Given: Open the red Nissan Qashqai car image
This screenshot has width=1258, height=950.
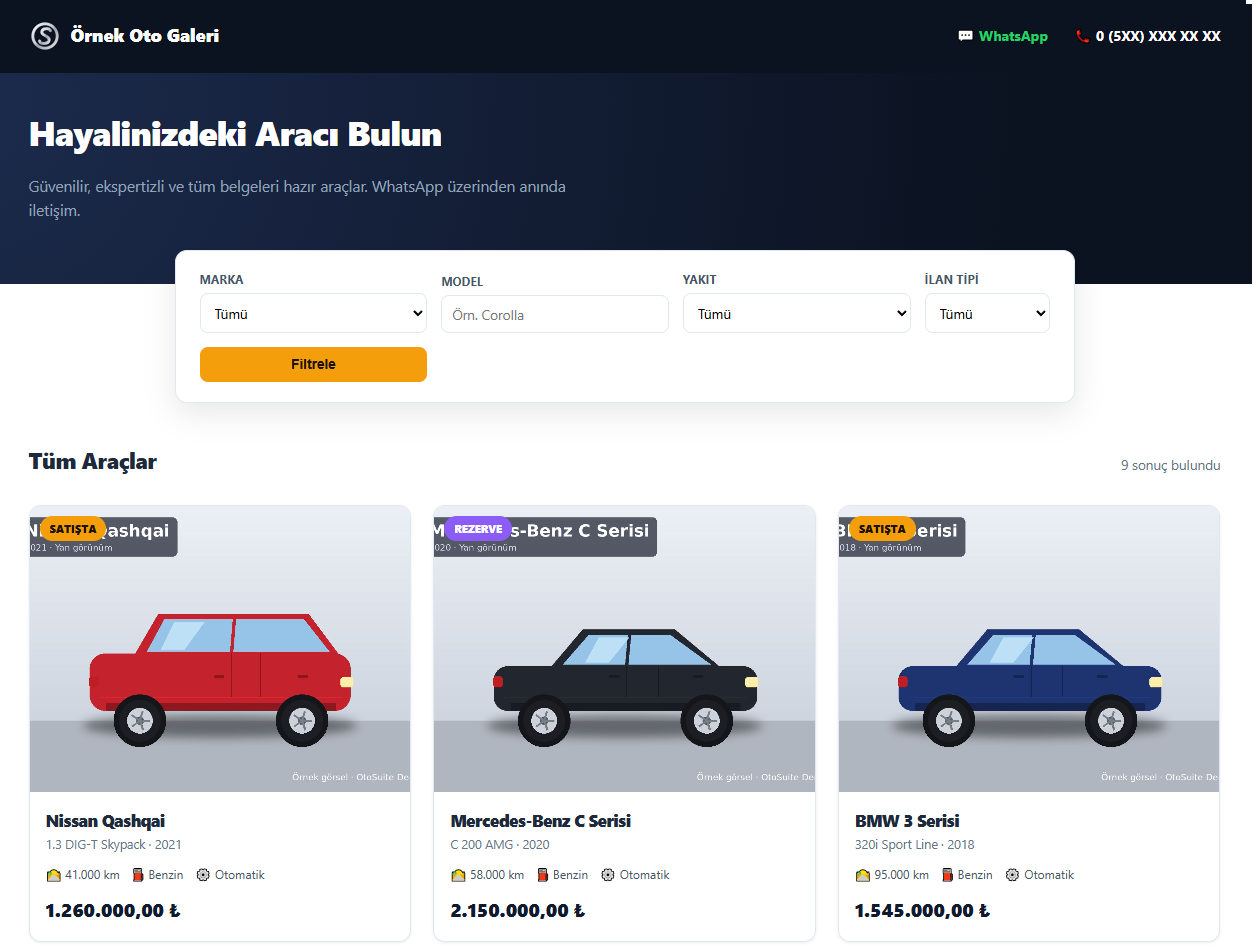Looking at the screenshot, I should click(x=220, y=649).
